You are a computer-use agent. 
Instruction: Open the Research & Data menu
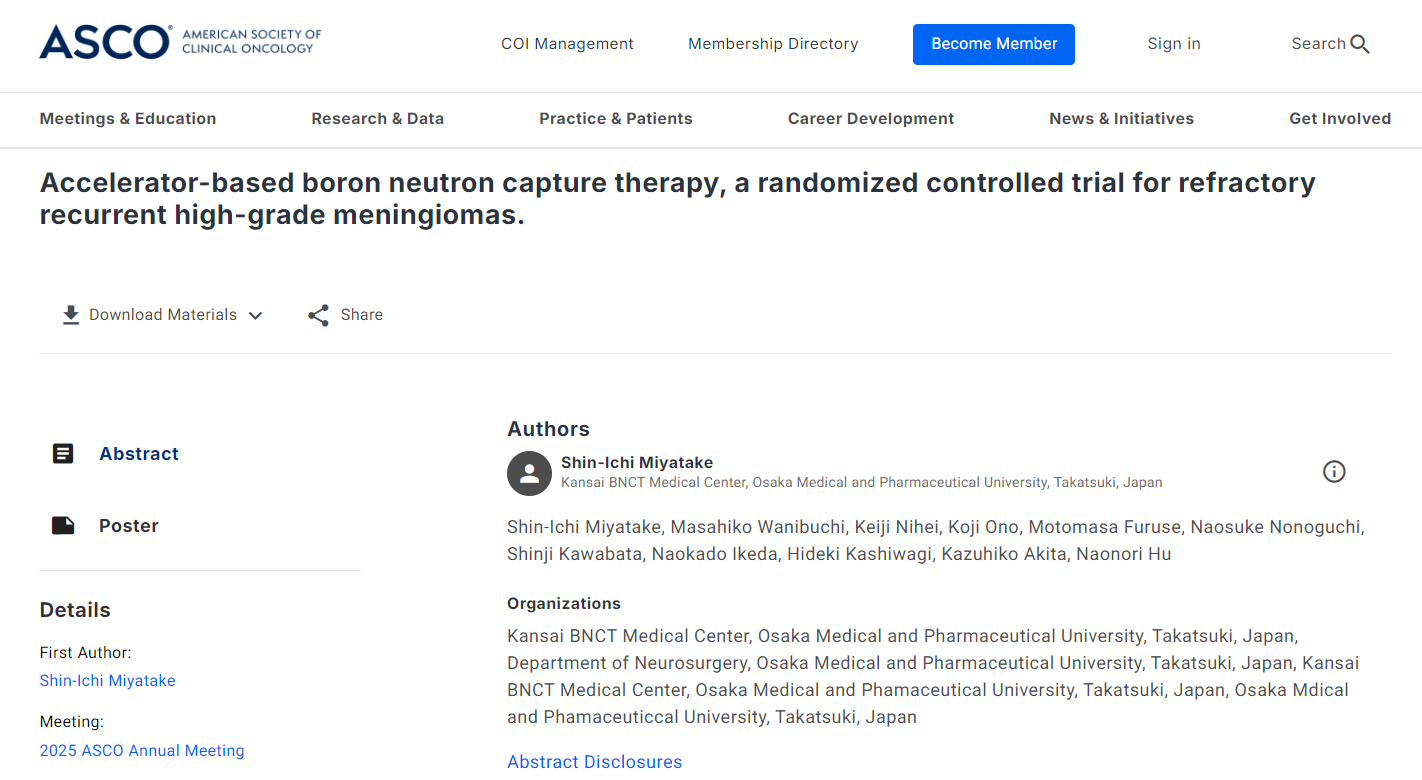pos(377,119)
